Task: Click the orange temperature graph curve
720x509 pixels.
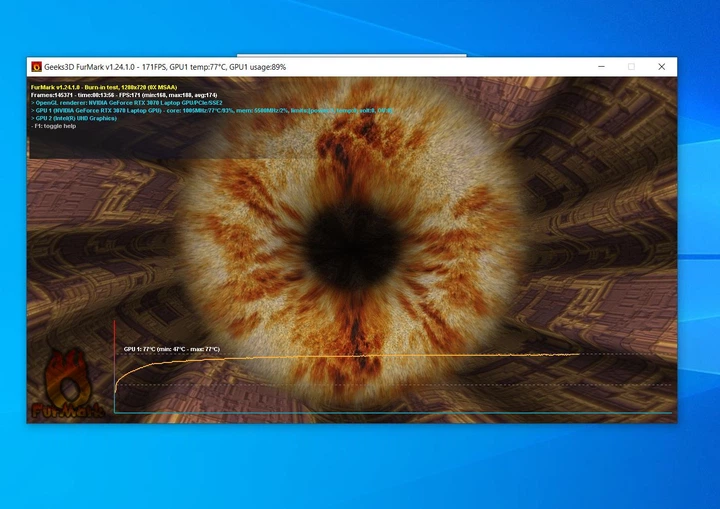Action: point(346,357)
